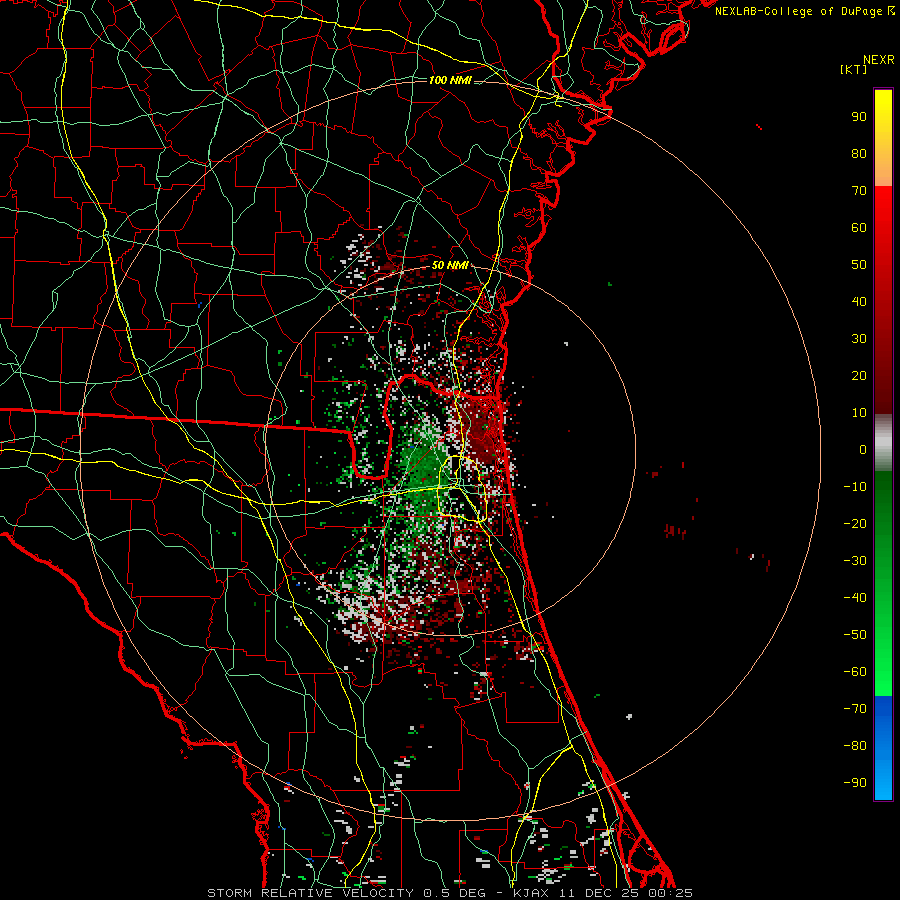Viewport: 900px width, 900px height.
Task: Click the -10 scale value
Action: point(855,487)
